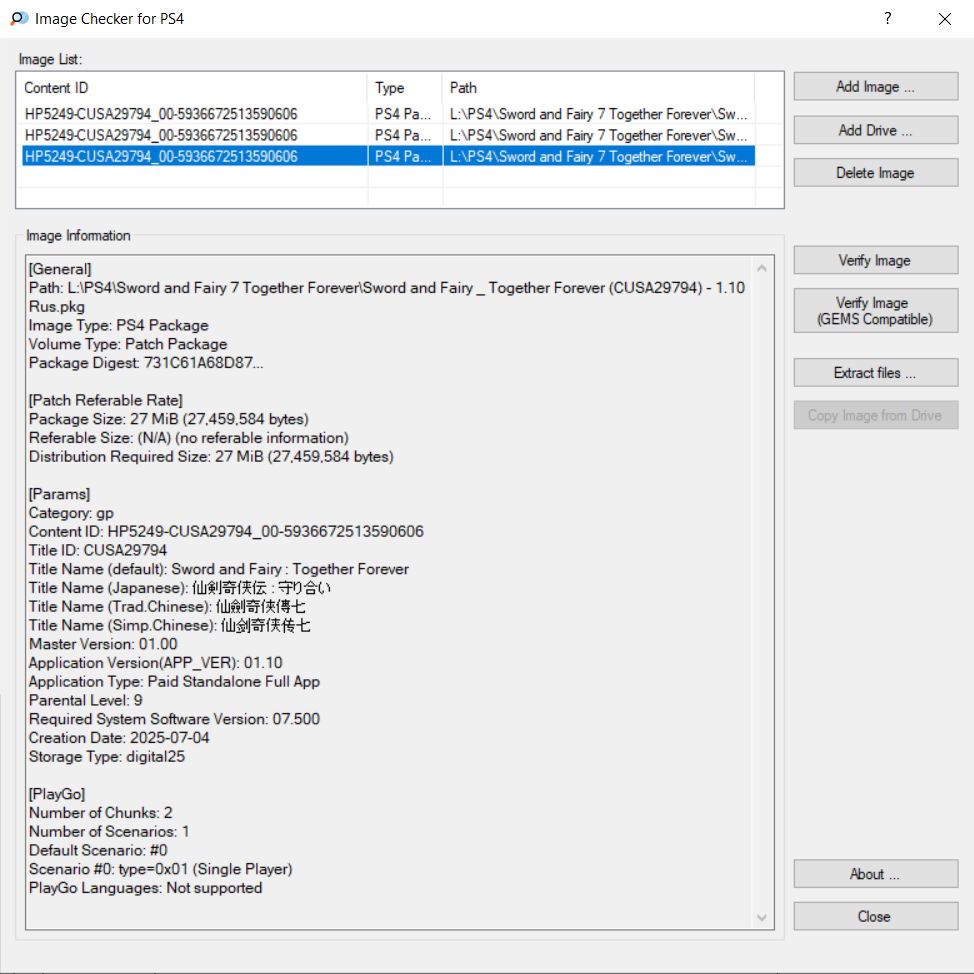Click the Title Name (default) line
Viewport: 974px width, 974px height.
pyautogui.click(x=219, y=569)
